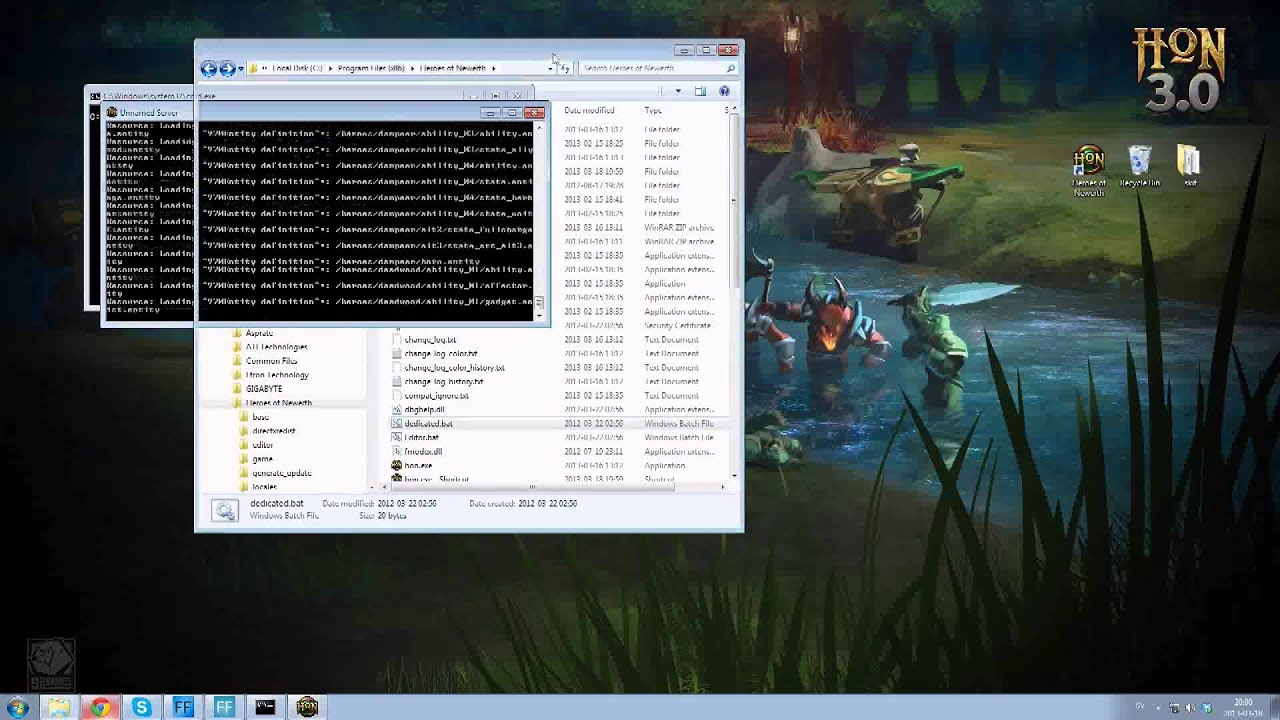Open Windows Explorer from the taskbar
This screenshot has height=720, width=1280.
59,707
